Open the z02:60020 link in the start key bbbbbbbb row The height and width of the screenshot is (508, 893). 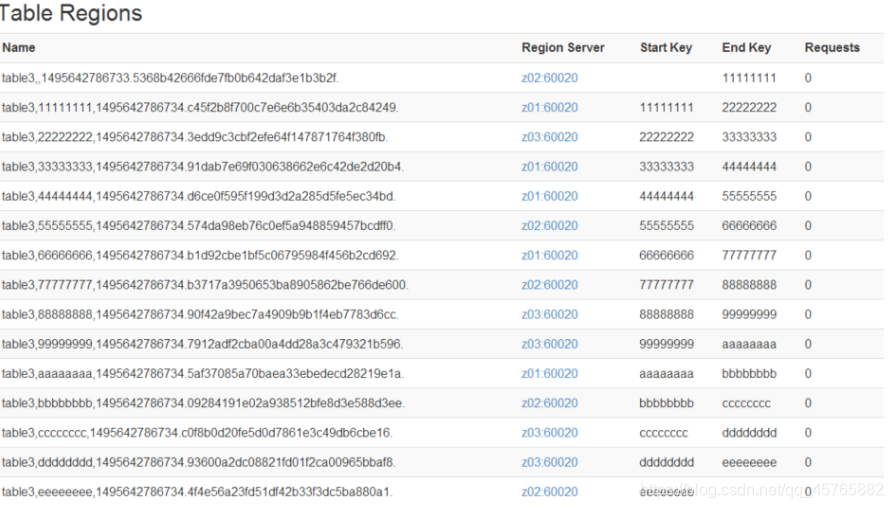pyautogui.click(x=550, y=404)
